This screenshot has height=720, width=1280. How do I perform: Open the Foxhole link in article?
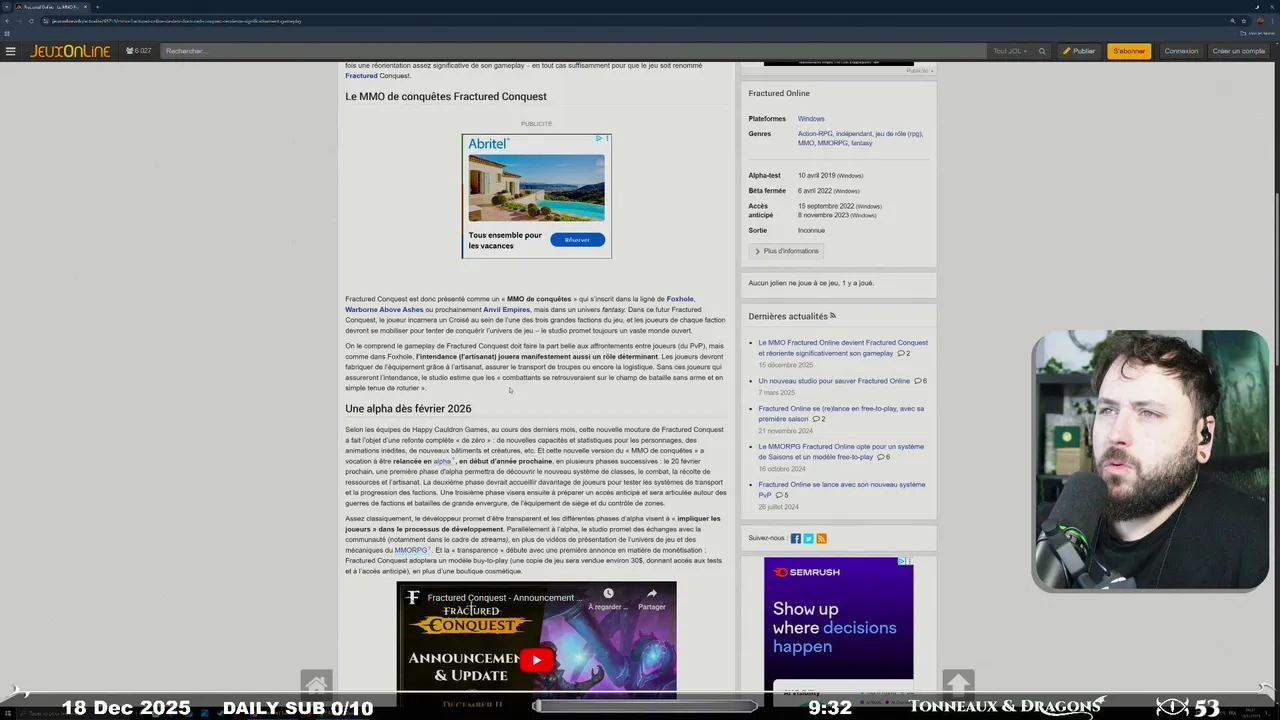pyautogui.click(x=680, y=299)
